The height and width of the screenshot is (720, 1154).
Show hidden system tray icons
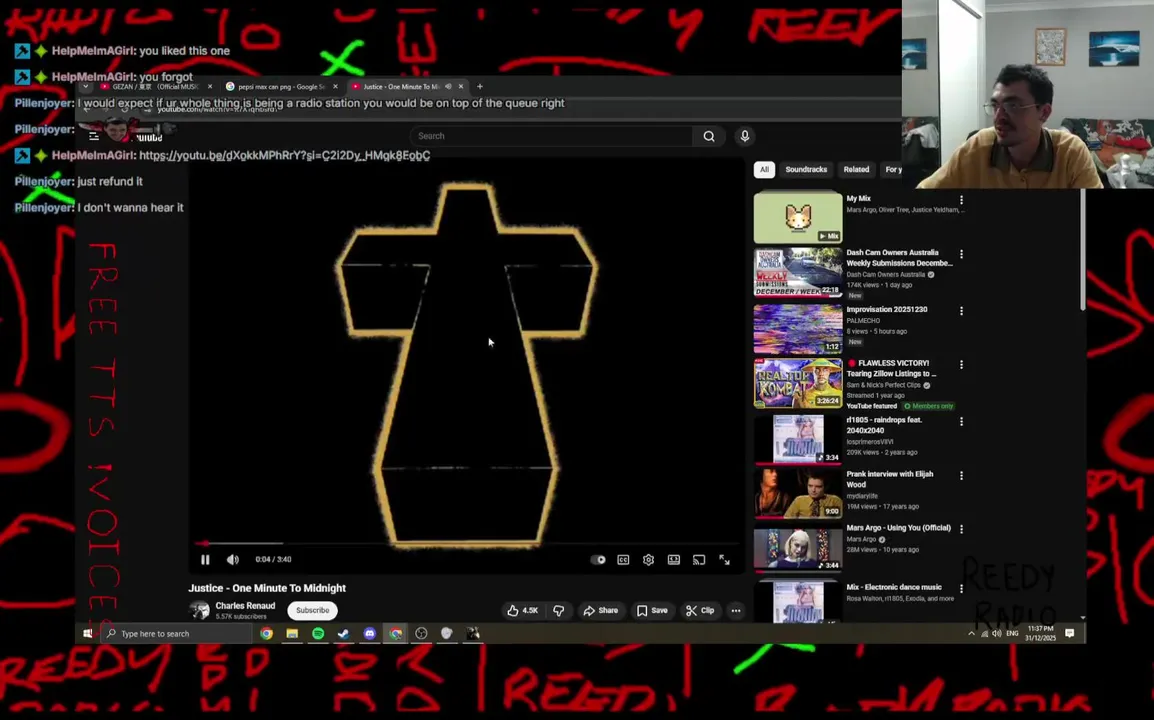971,634
